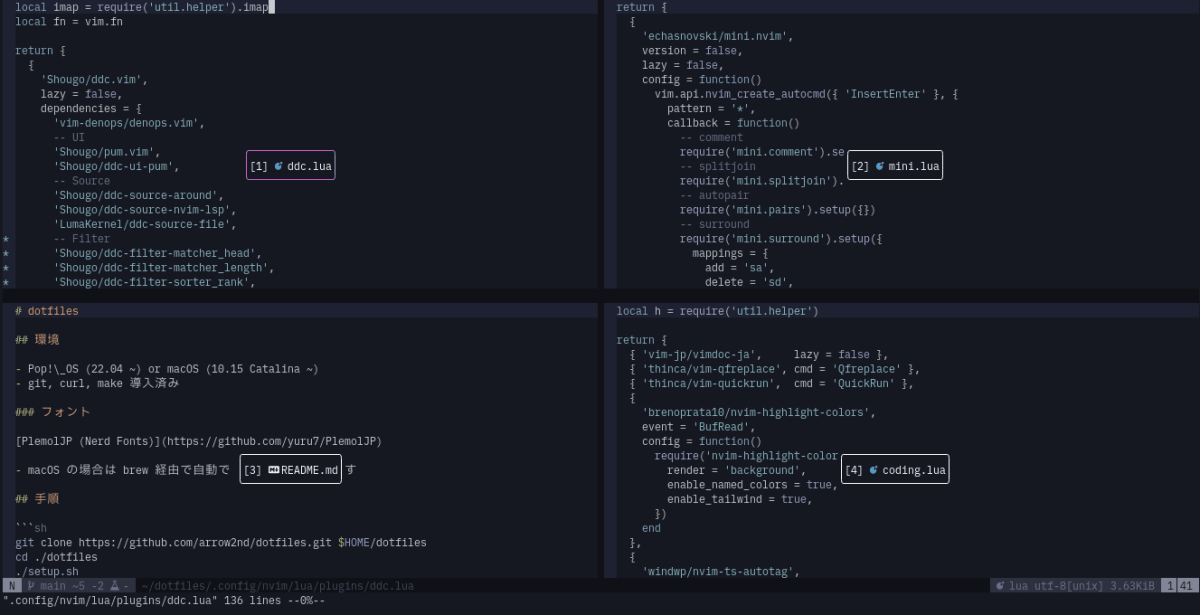Image resolution: width=1200 pixels, height=615 pixels.
Task: Click 'local fn = vim.fn' line
Action: [x=69, y=22]
